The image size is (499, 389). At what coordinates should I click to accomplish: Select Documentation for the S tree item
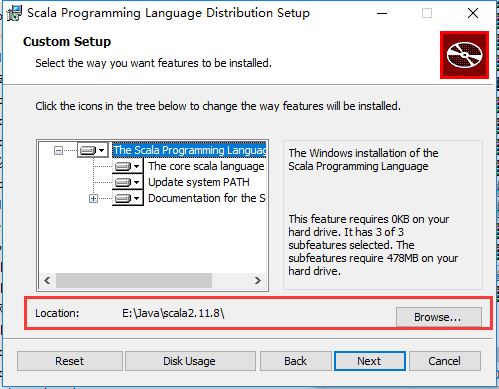(x=207, y=198)
